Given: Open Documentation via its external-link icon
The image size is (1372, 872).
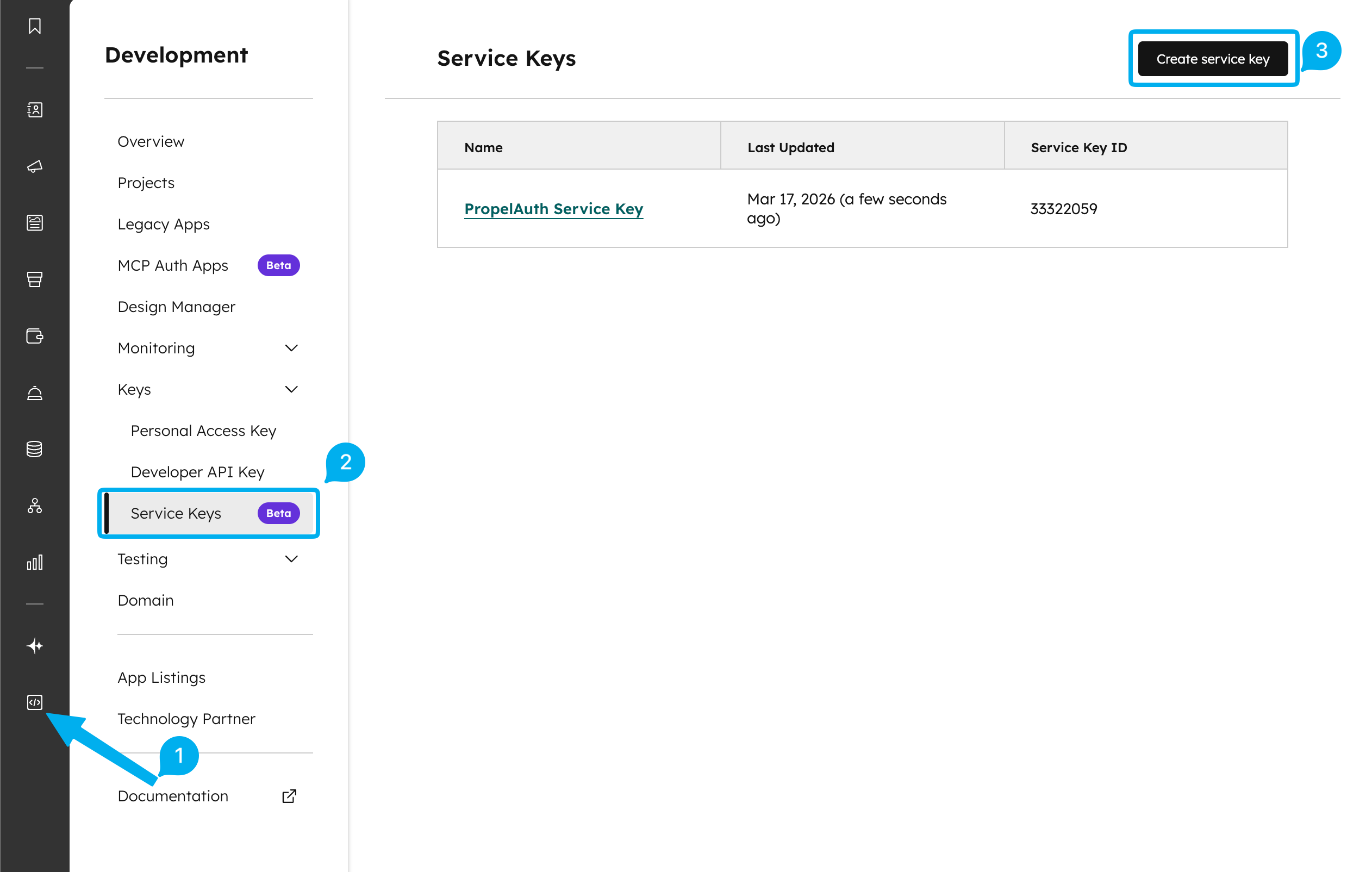Looking at the screenshot, I should pos(289,796).
